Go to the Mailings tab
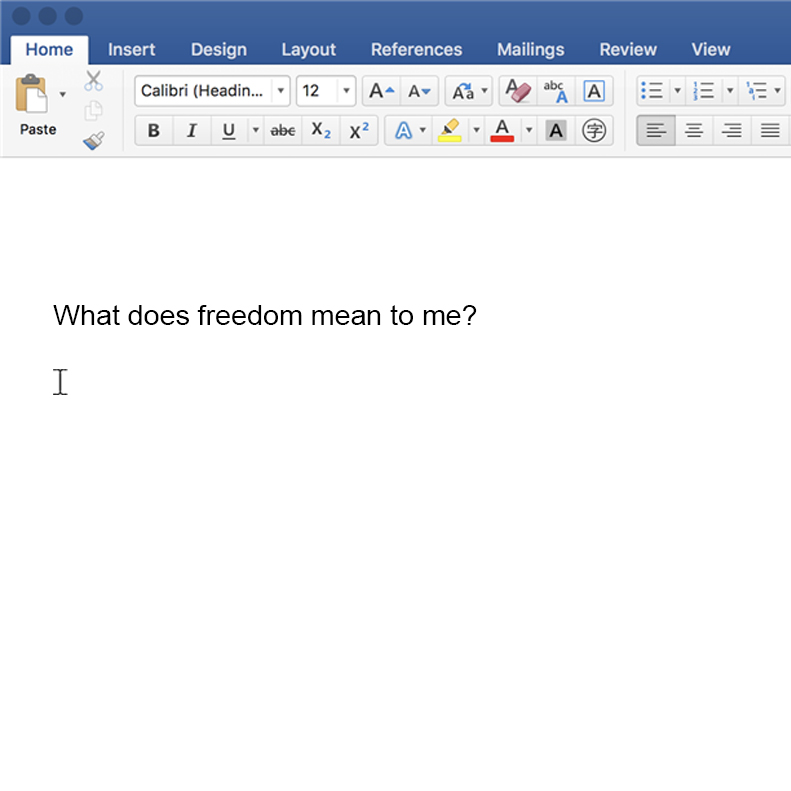The width and height of the screenshot is (791, 791). click(531, 49)
